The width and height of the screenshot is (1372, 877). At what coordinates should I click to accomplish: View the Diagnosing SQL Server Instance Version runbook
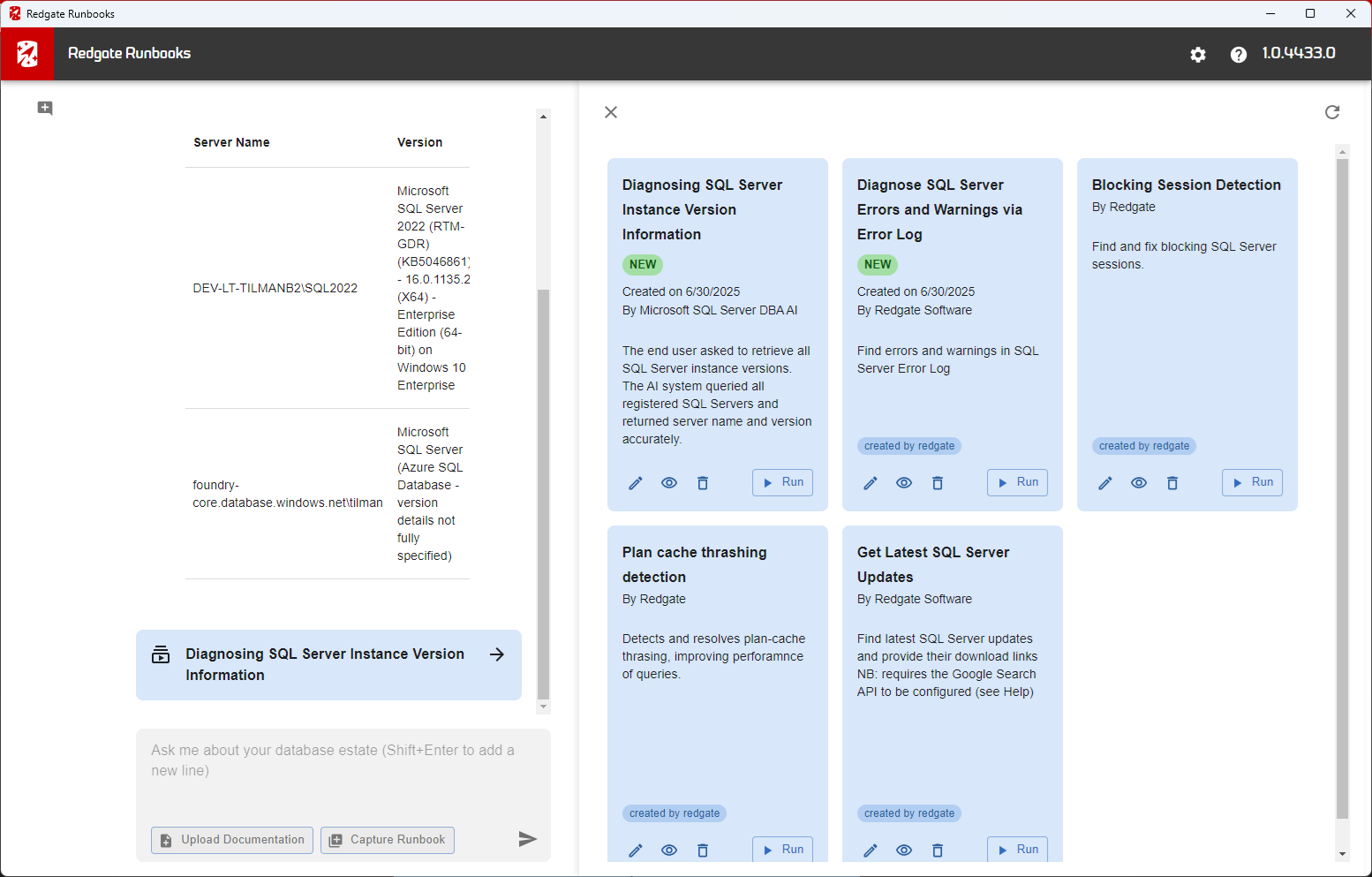pyautogui.click(x=669, y=483)
